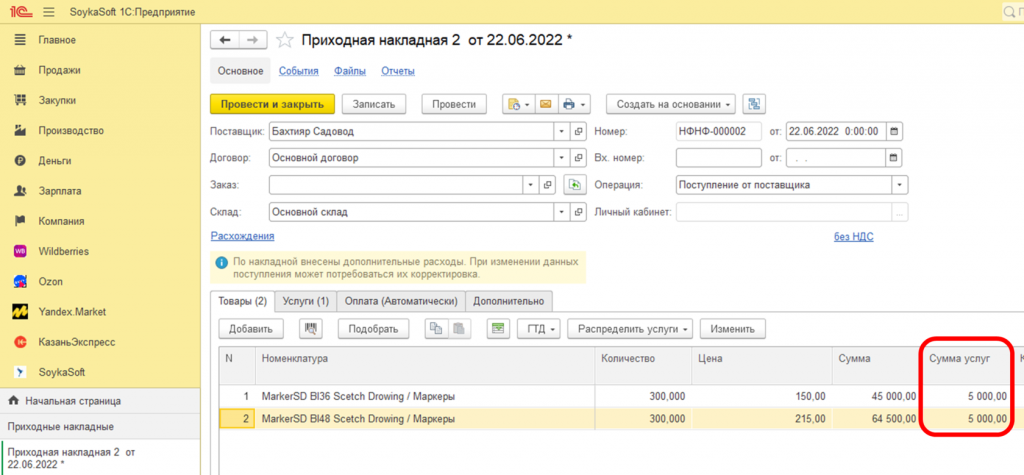The height and width of the screenshot is (475, 1024).
Task: Click the copy rows icon in table toolbar
Action: coord(435,328)
